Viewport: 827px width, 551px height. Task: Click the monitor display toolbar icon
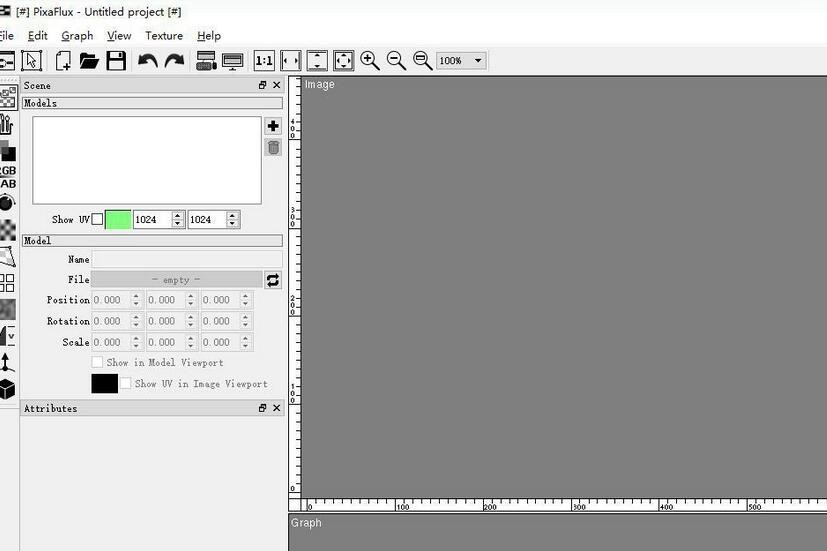click(x=233, y=61)
